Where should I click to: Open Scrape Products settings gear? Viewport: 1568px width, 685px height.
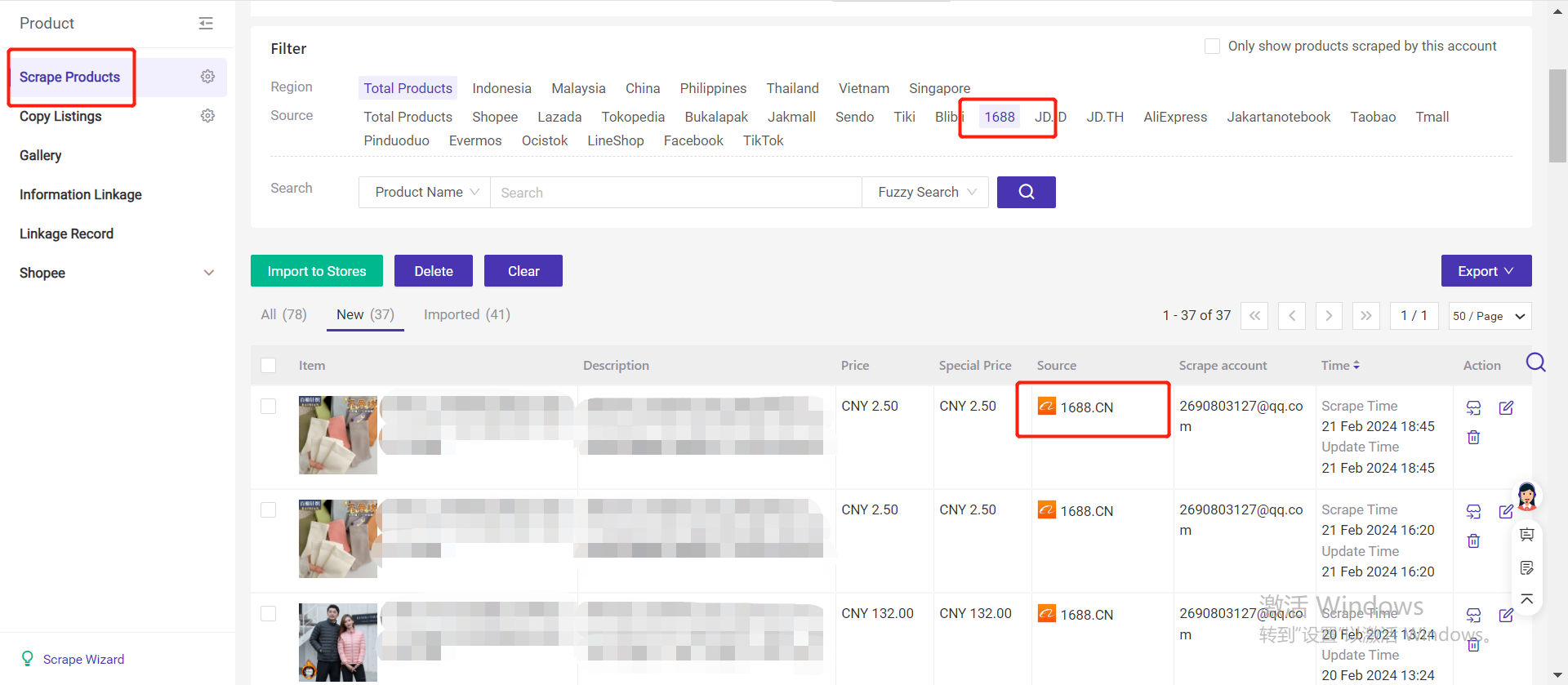pyautogui.click(x=207, y=76)
